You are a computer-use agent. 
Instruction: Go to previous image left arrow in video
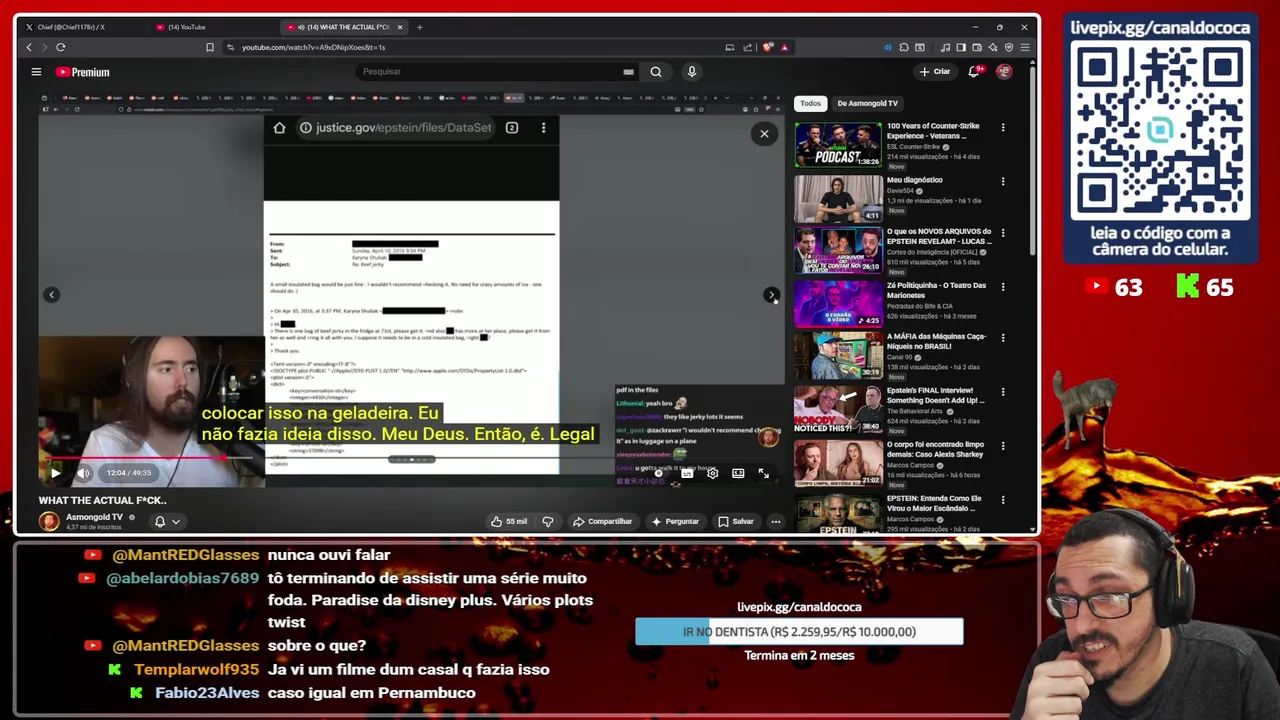point(52,294)
